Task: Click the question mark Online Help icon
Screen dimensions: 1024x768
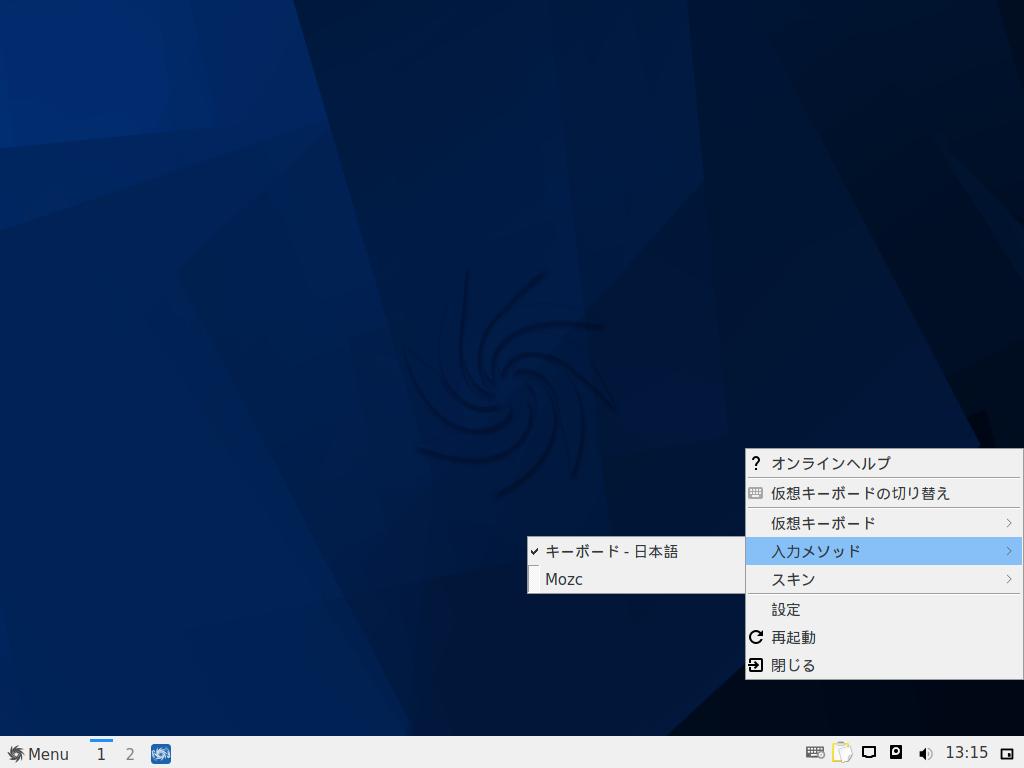Action: [x=756, y=463]
